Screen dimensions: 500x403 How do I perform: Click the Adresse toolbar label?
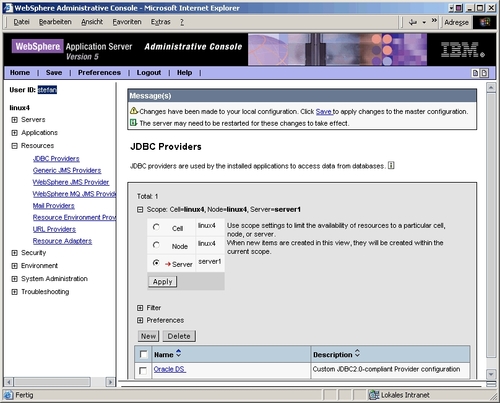(x=456, y=22)
